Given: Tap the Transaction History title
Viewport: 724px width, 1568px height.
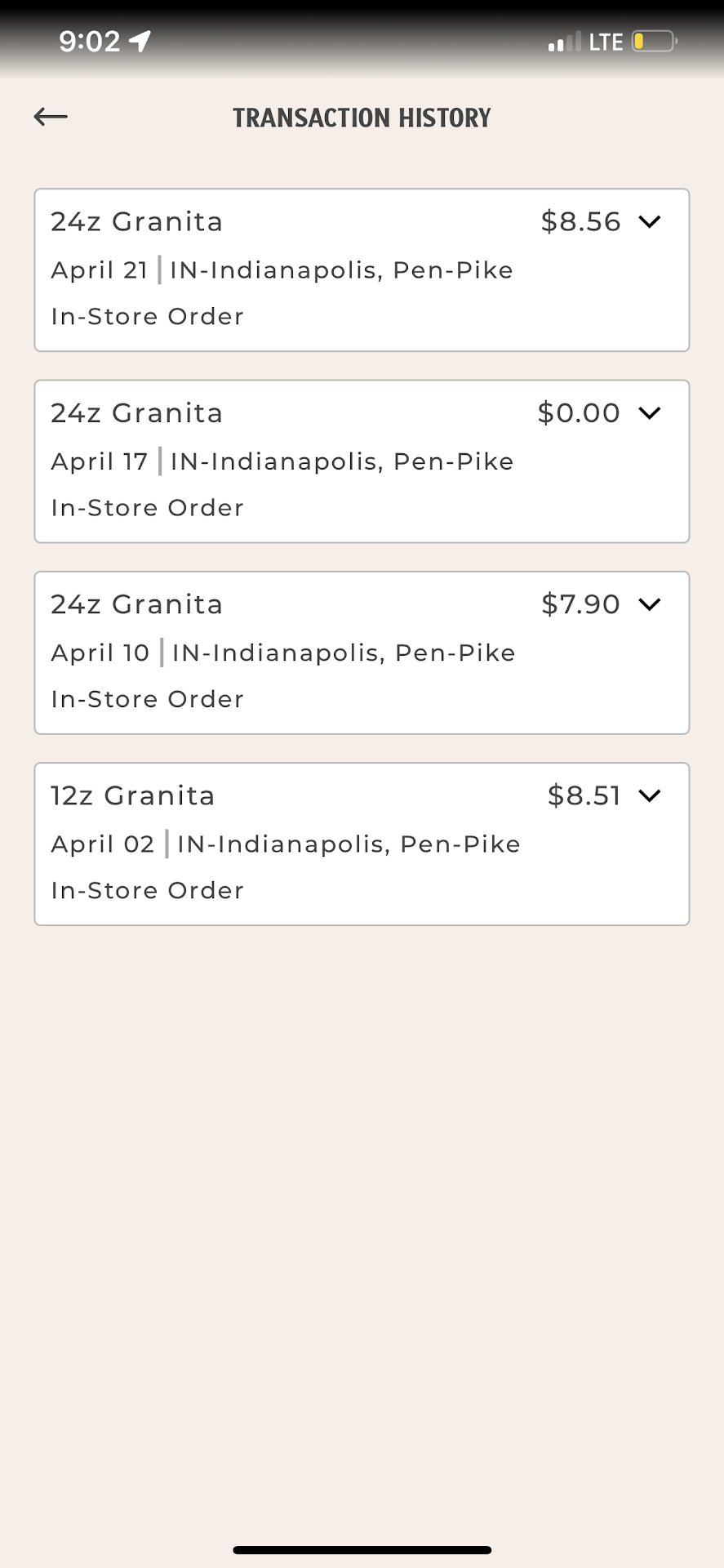Looking at the screenshot, I should [x=362, y=118].
